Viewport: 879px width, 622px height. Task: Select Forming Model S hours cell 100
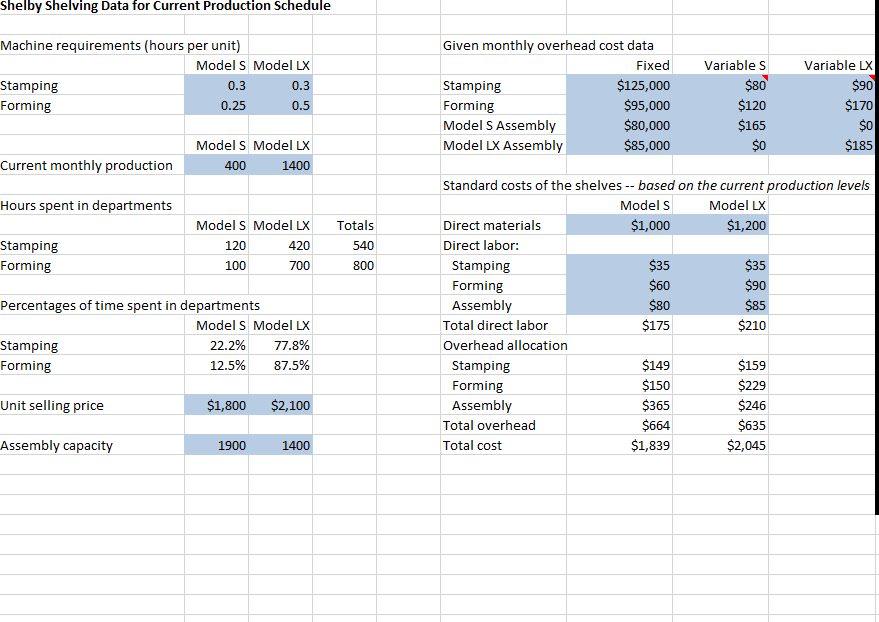click(216, 266)
